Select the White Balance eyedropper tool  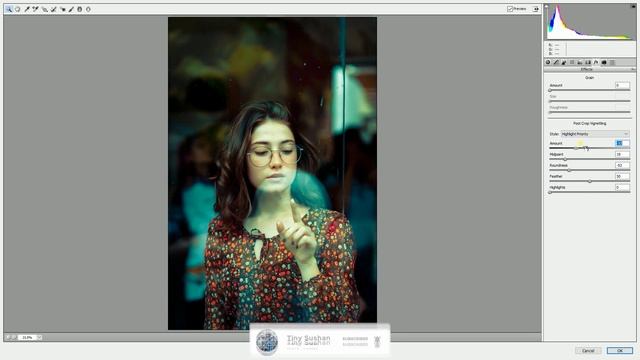(27, 9)
